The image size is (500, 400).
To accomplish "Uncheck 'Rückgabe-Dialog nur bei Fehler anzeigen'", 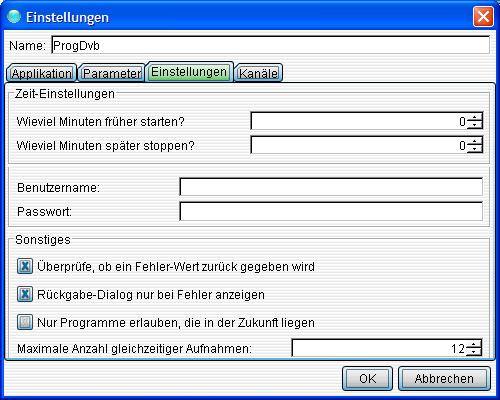I will 25,294.
